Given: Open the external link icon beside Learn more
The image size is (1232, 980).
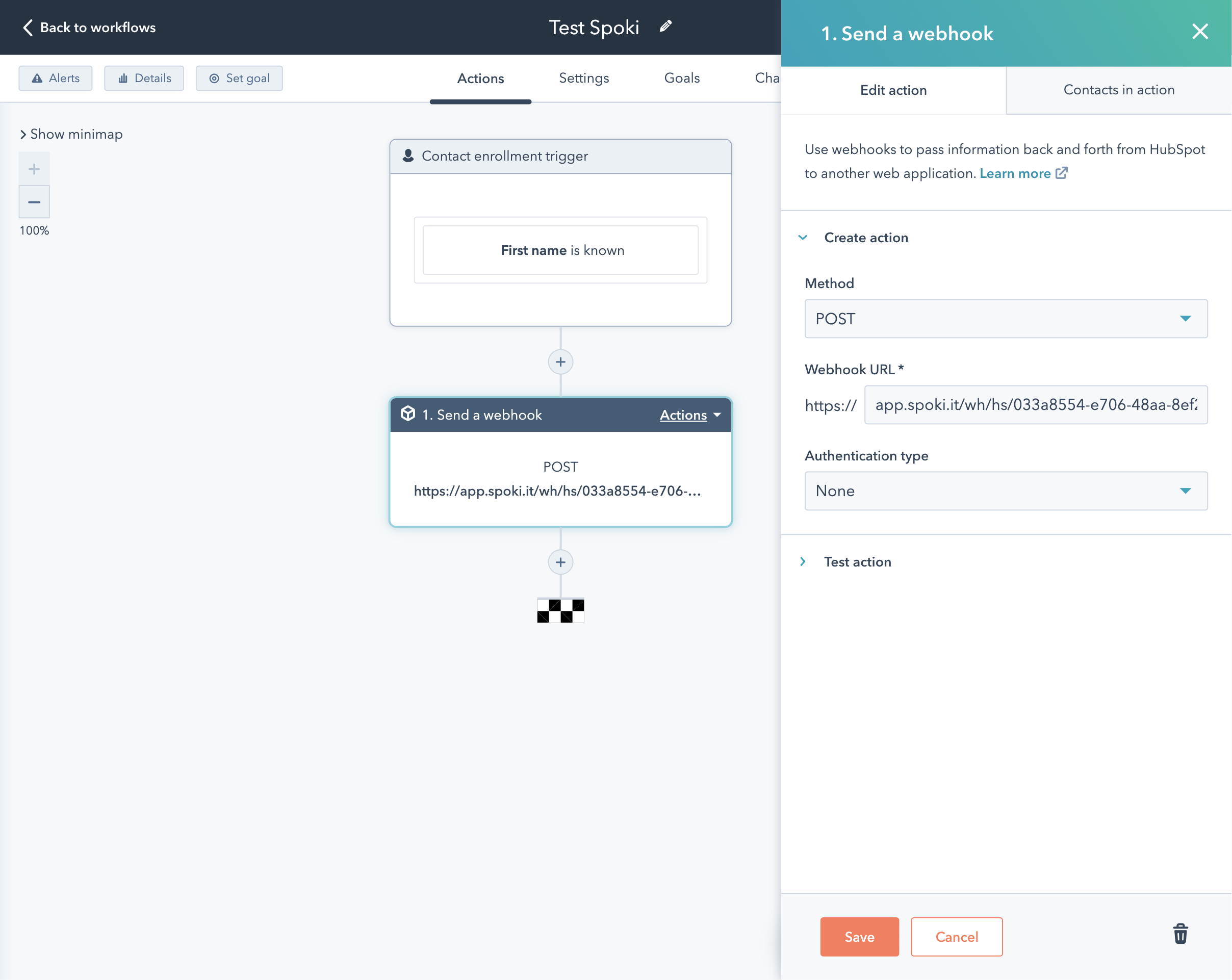Looking at the screenshot, I should point(1061,172).
